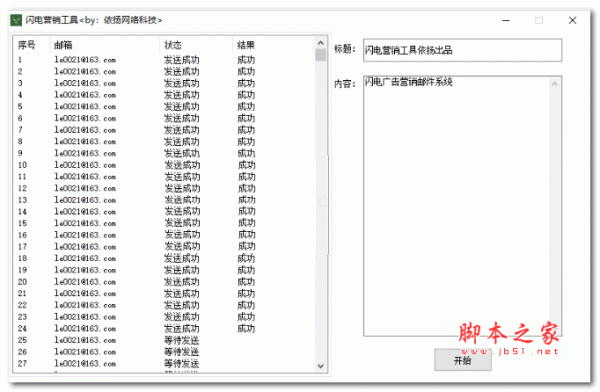Image resolution: width=600 pixels, height=392 pixels.
Task: Click the 成功 result in row 5
Action: 246,106
